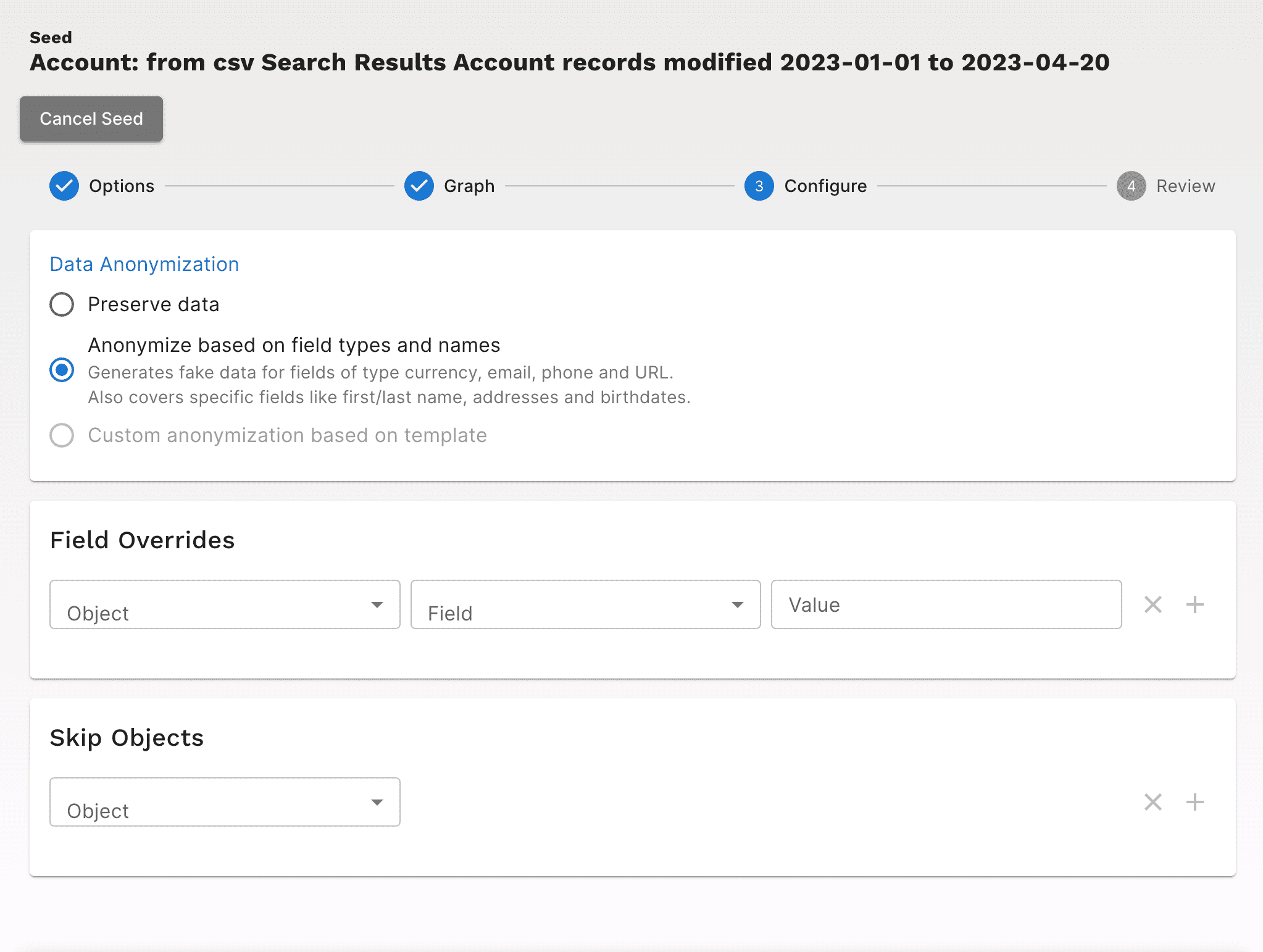Add another Field Override row

click(x=1195, y=604)
